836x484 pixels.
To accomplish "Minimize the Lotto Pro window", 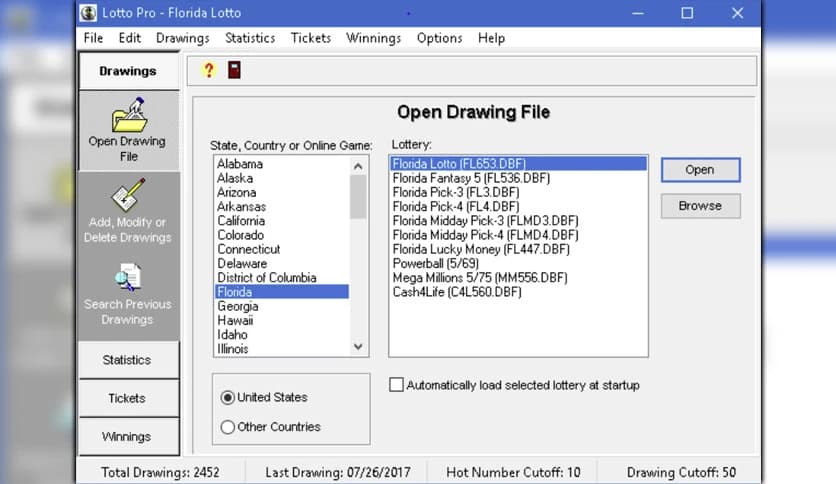I will (x=638, y=13).
